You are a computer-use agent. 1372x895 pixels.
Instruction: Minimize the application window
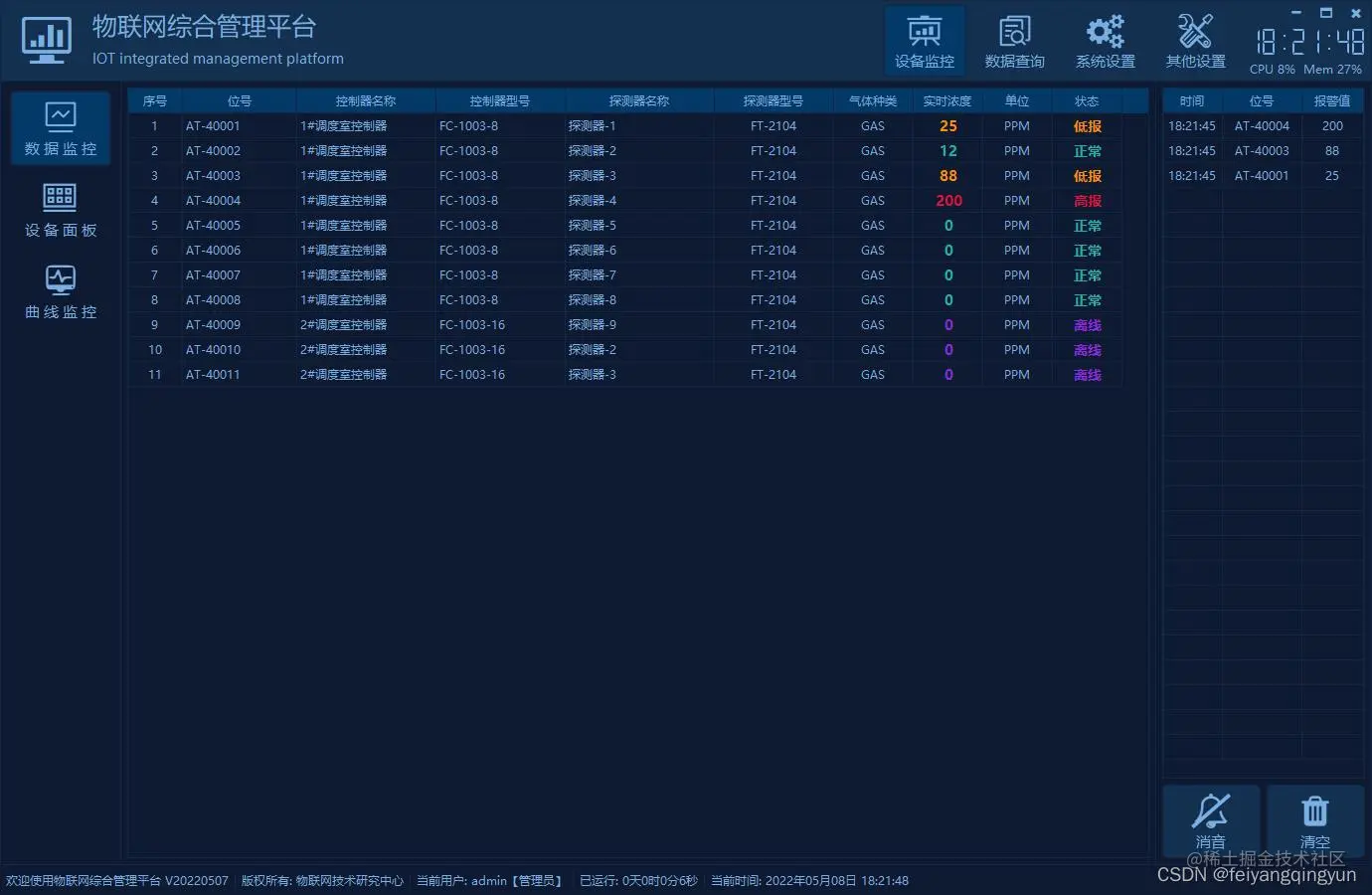click(x=1295, y=13)
